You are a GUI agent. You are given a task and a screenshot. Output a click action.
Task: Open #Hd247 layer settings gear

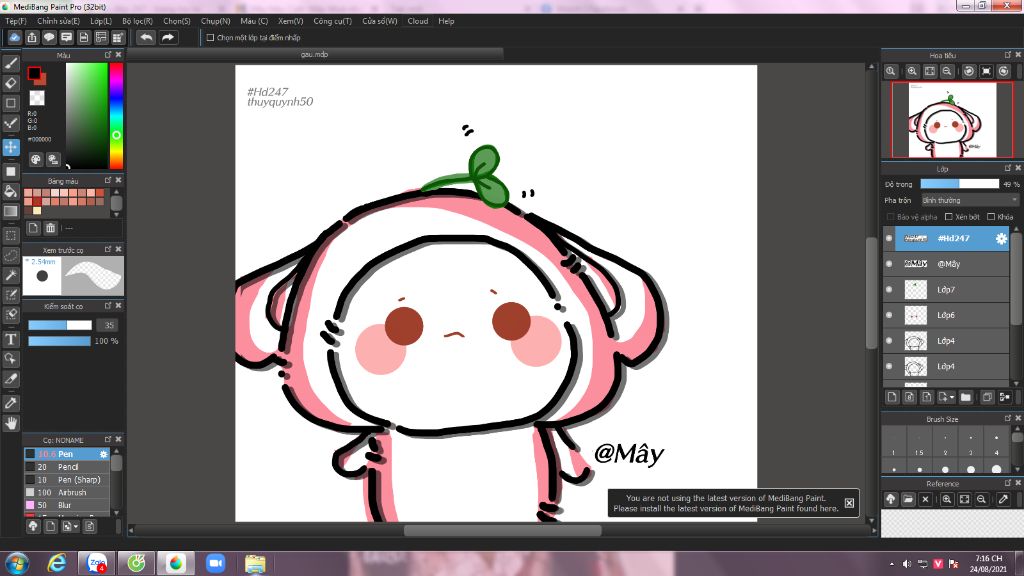(1001, 239)
